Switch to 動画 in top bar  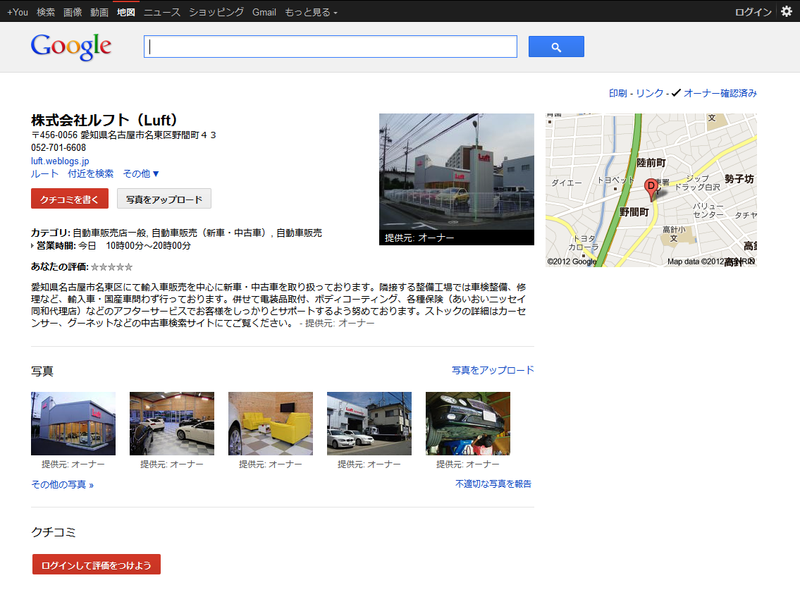point(99,12)
